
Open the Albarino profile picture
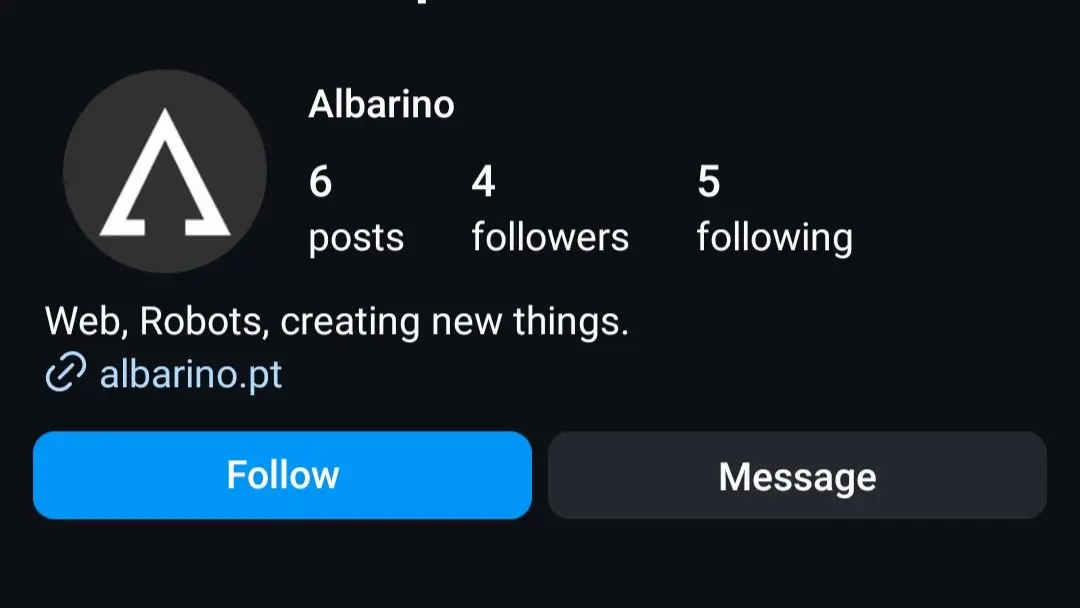pyautogui.click(x=165, y=171)
